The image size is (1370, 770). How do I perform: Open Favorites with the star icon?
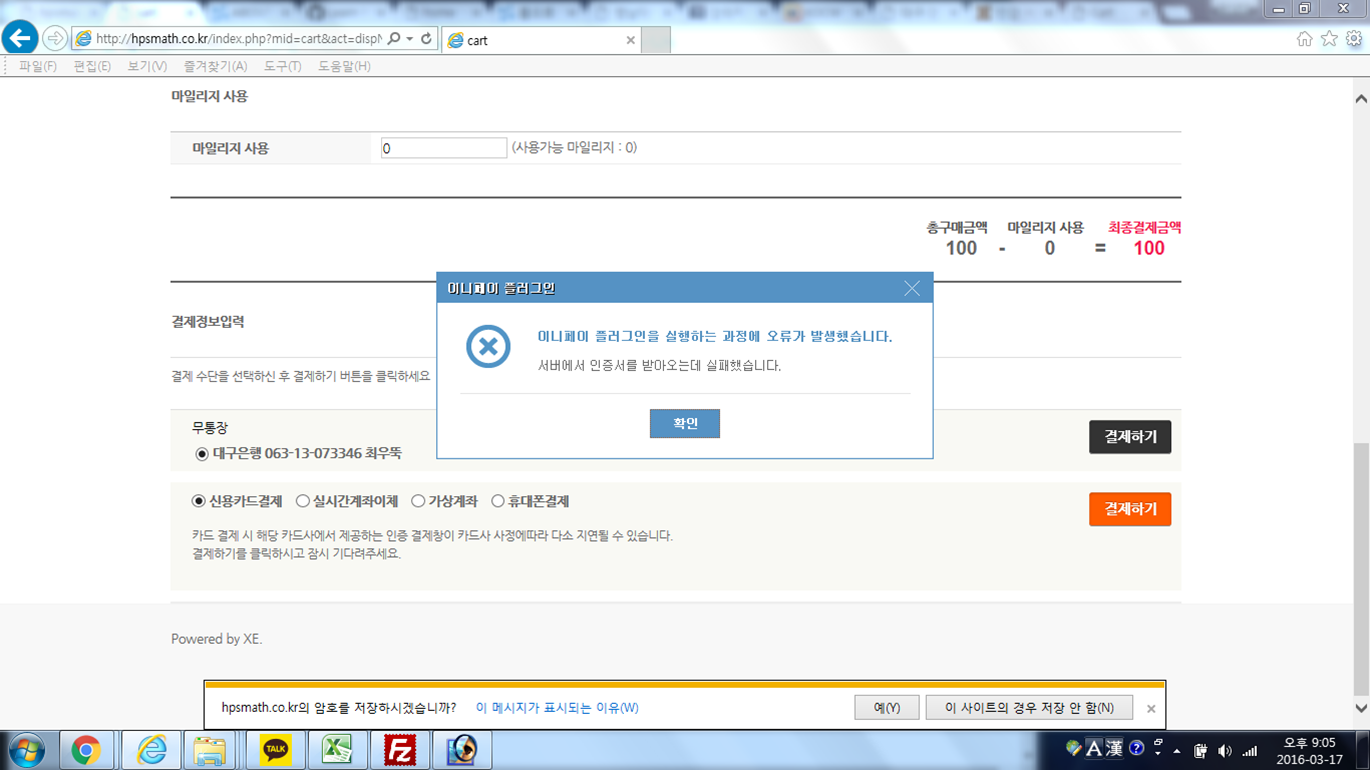[x=1331, y=40]
